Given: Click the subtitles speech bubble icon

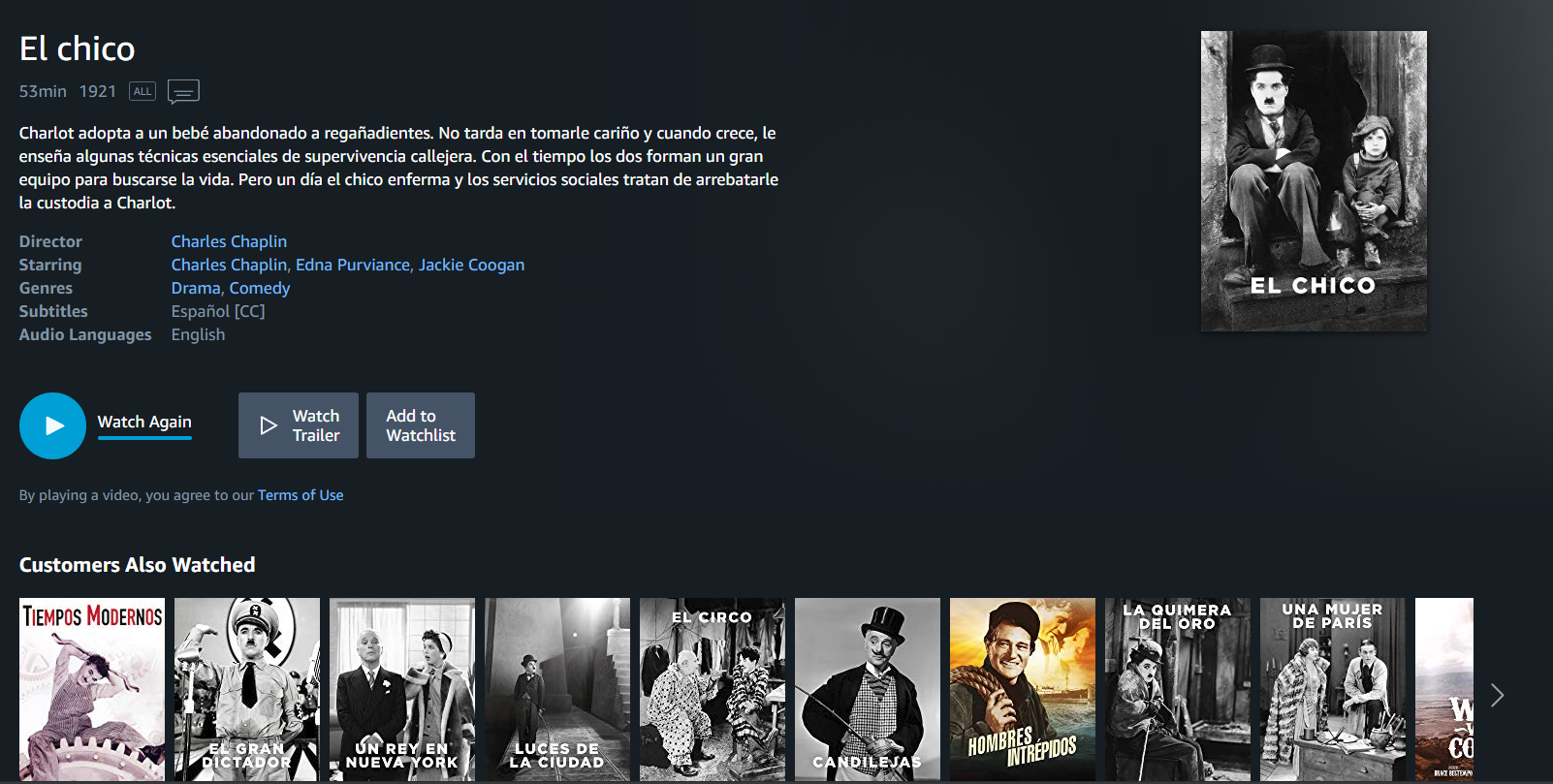Looking at the screenshot, I should click(x=183, y=91).
